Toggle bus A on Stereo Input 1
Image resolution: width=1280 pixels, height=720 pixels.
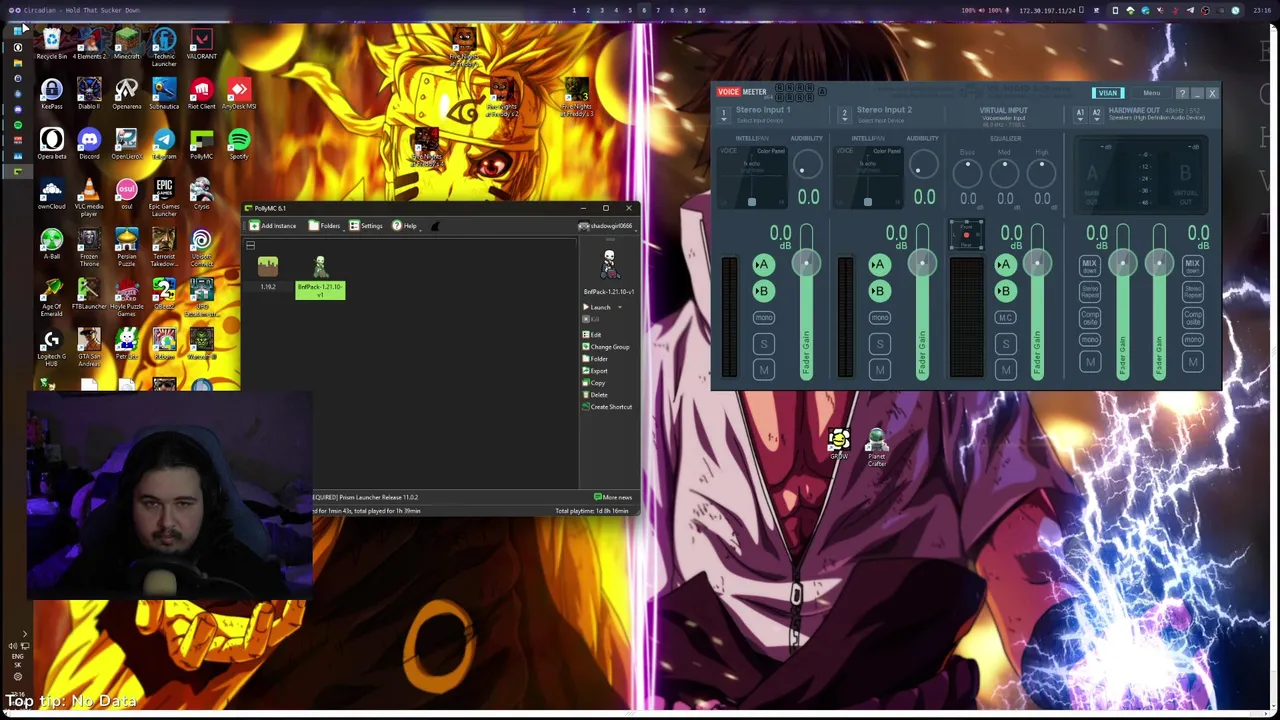click(763, 265)
